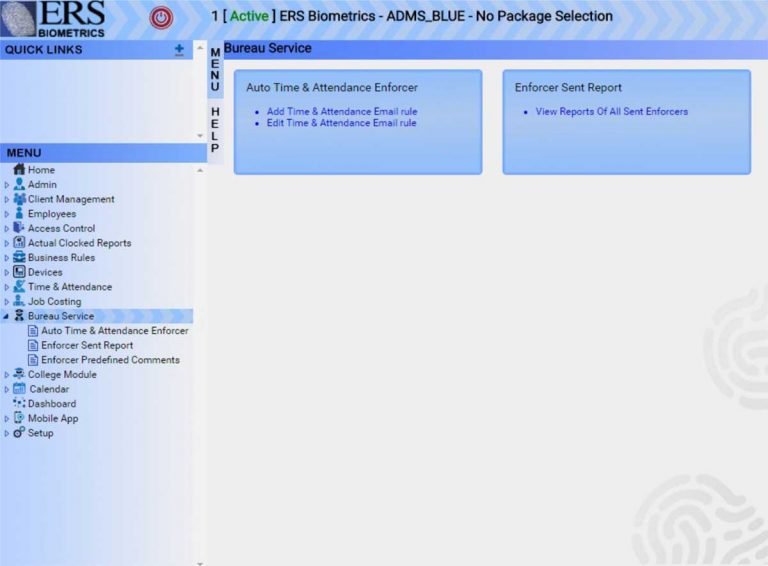768x566 pixels.
Task: Open View Reports Of All Sent Enforcers
Action: [x=611, y=112]
